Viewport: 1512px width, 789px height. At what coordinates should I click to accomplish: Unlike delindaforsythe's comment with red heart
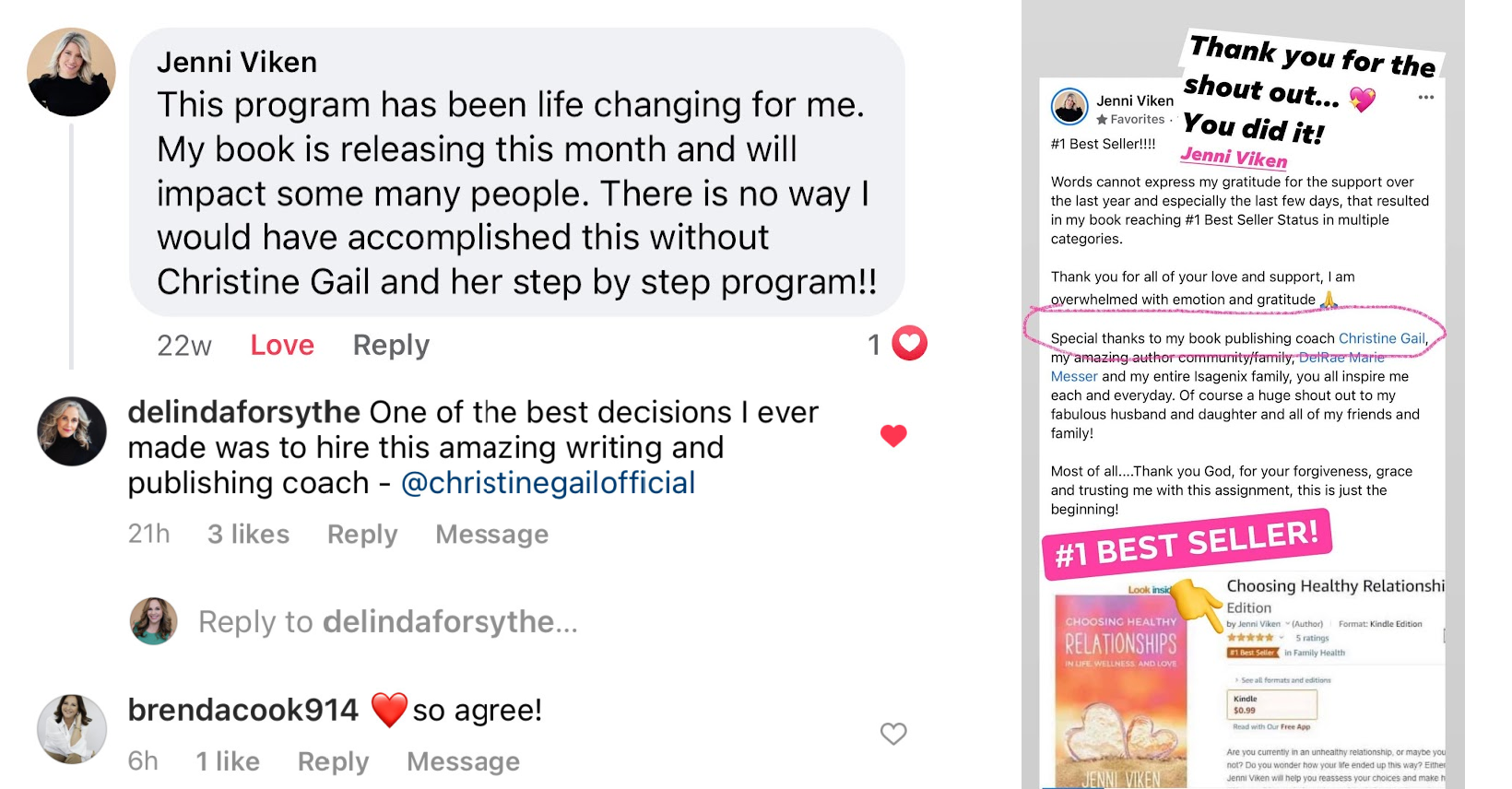pyautogui.click(x=893, y=435)
